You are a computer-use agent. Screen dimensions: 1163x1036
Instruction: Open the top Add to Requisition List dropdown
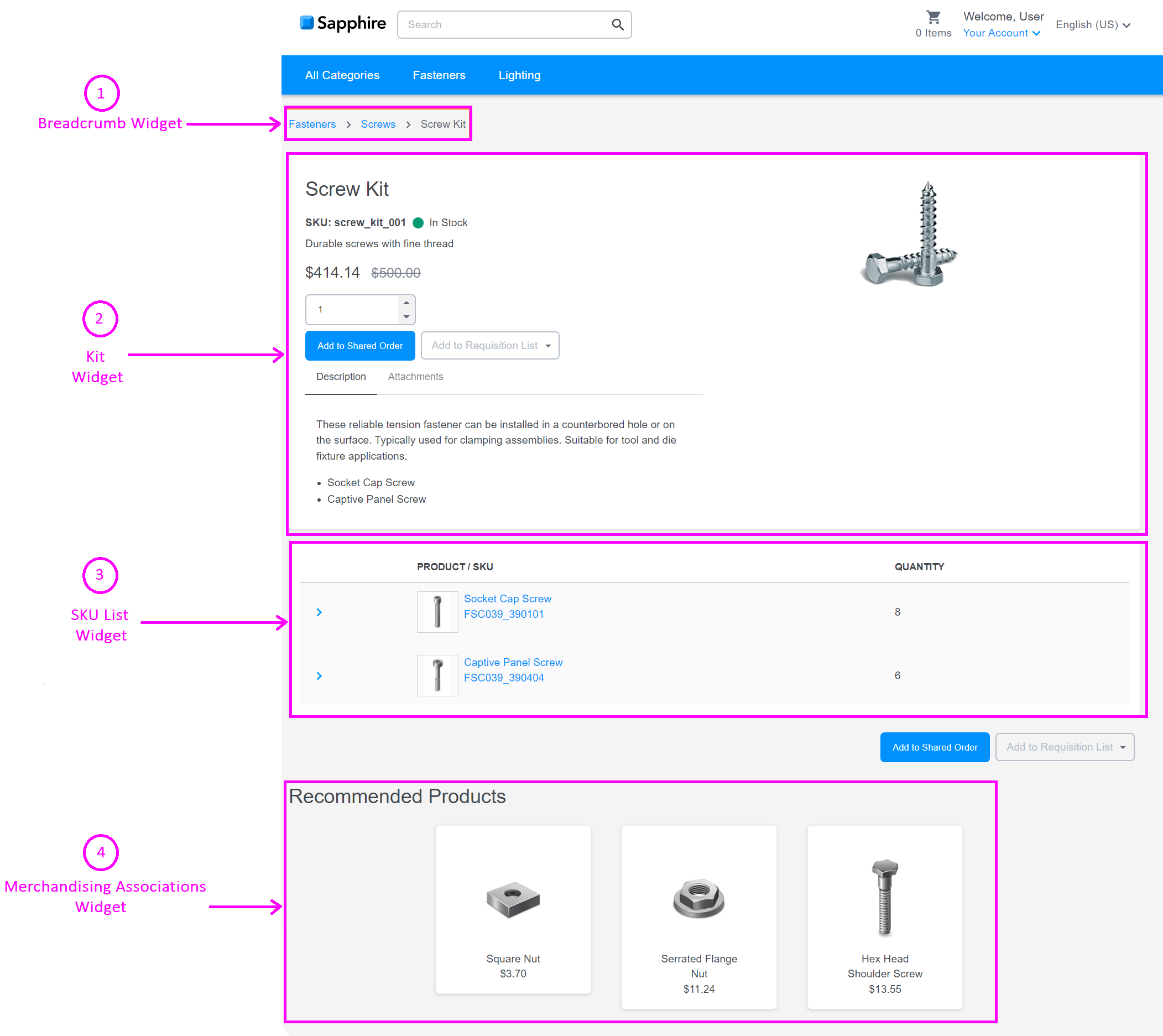click(x=490, y=346)
